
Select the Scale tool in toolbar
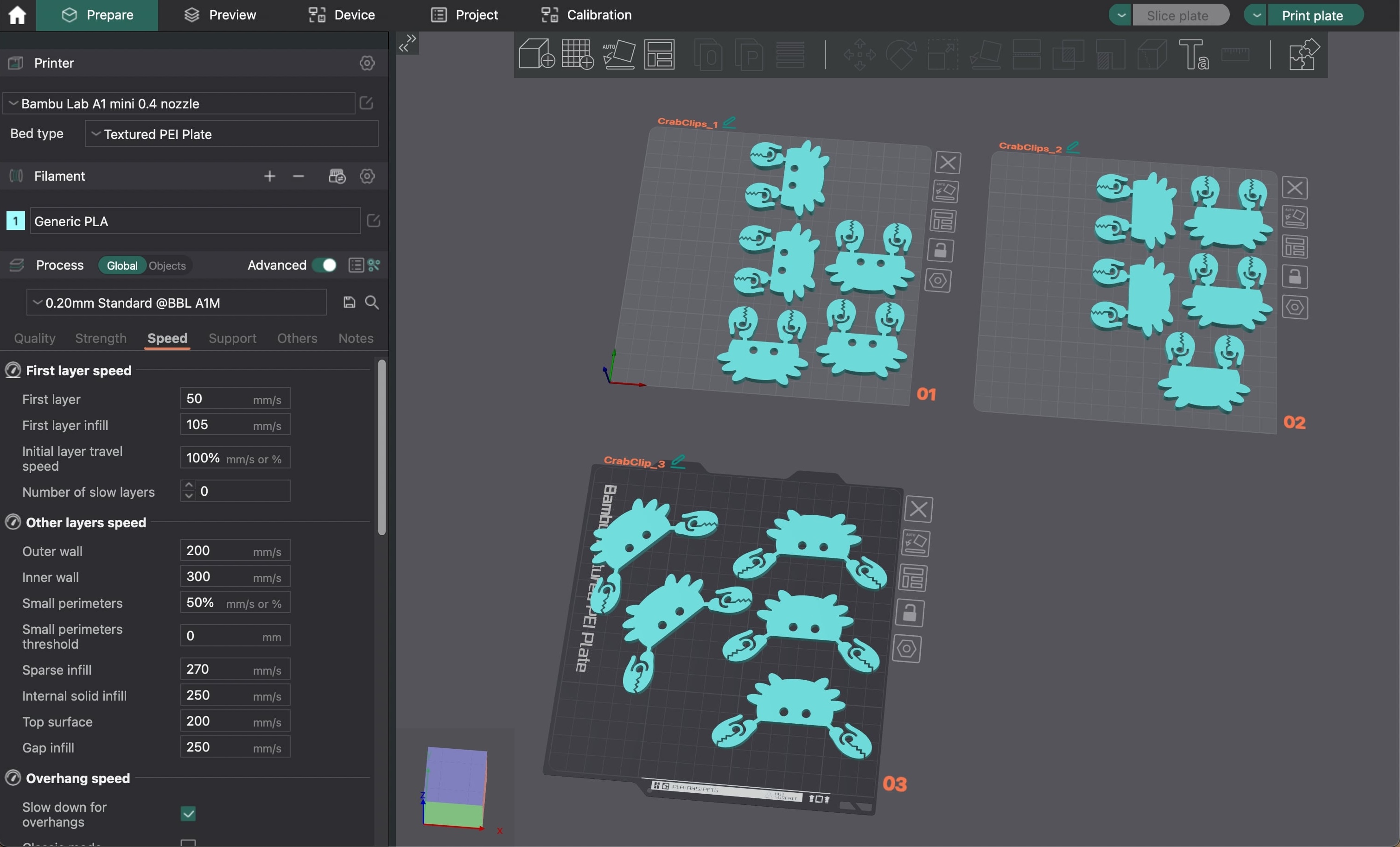[943, 55]
